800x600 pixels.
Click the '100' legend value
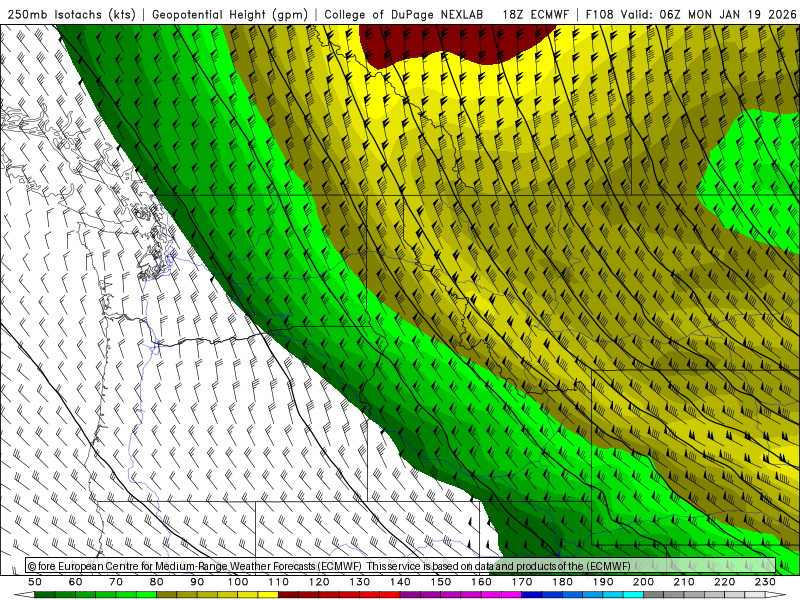238,582
